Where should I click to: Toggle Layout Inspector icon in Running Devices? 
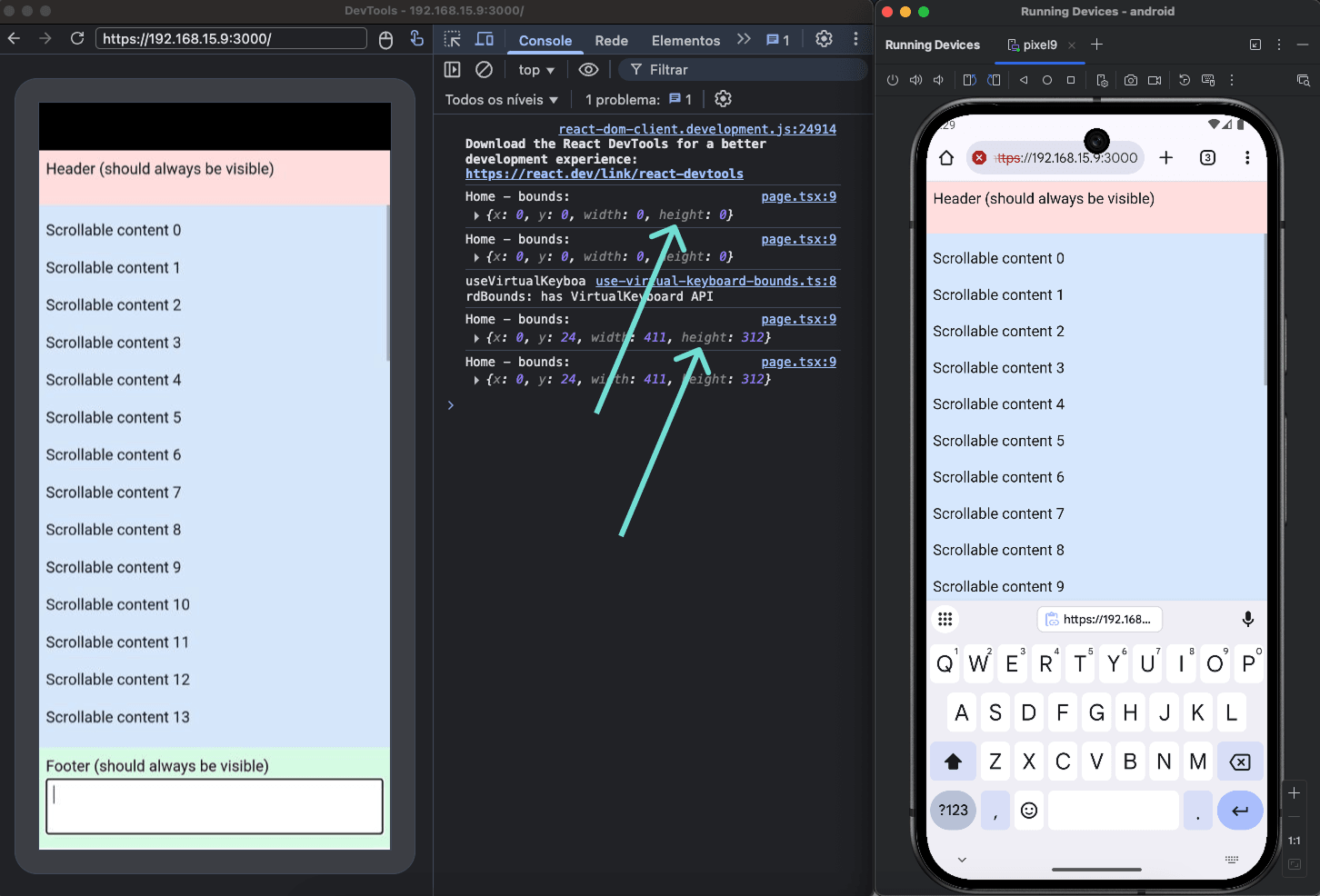pos(1303,80)
